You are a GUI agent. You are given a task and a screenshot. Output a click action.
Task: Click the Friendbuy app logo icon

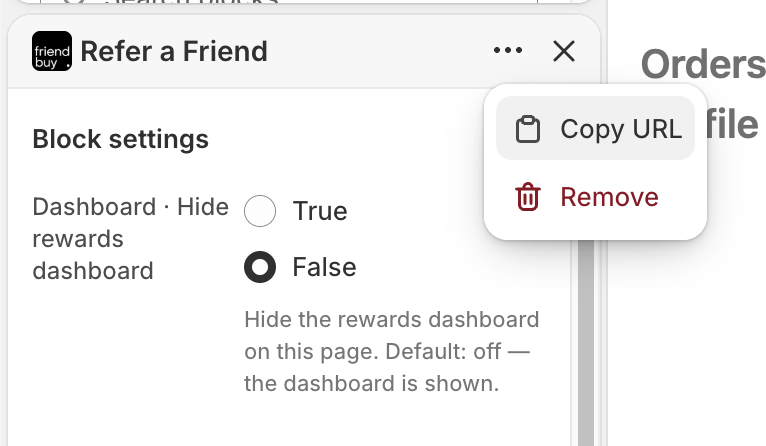pyautogui.click(x=52, y=51)
